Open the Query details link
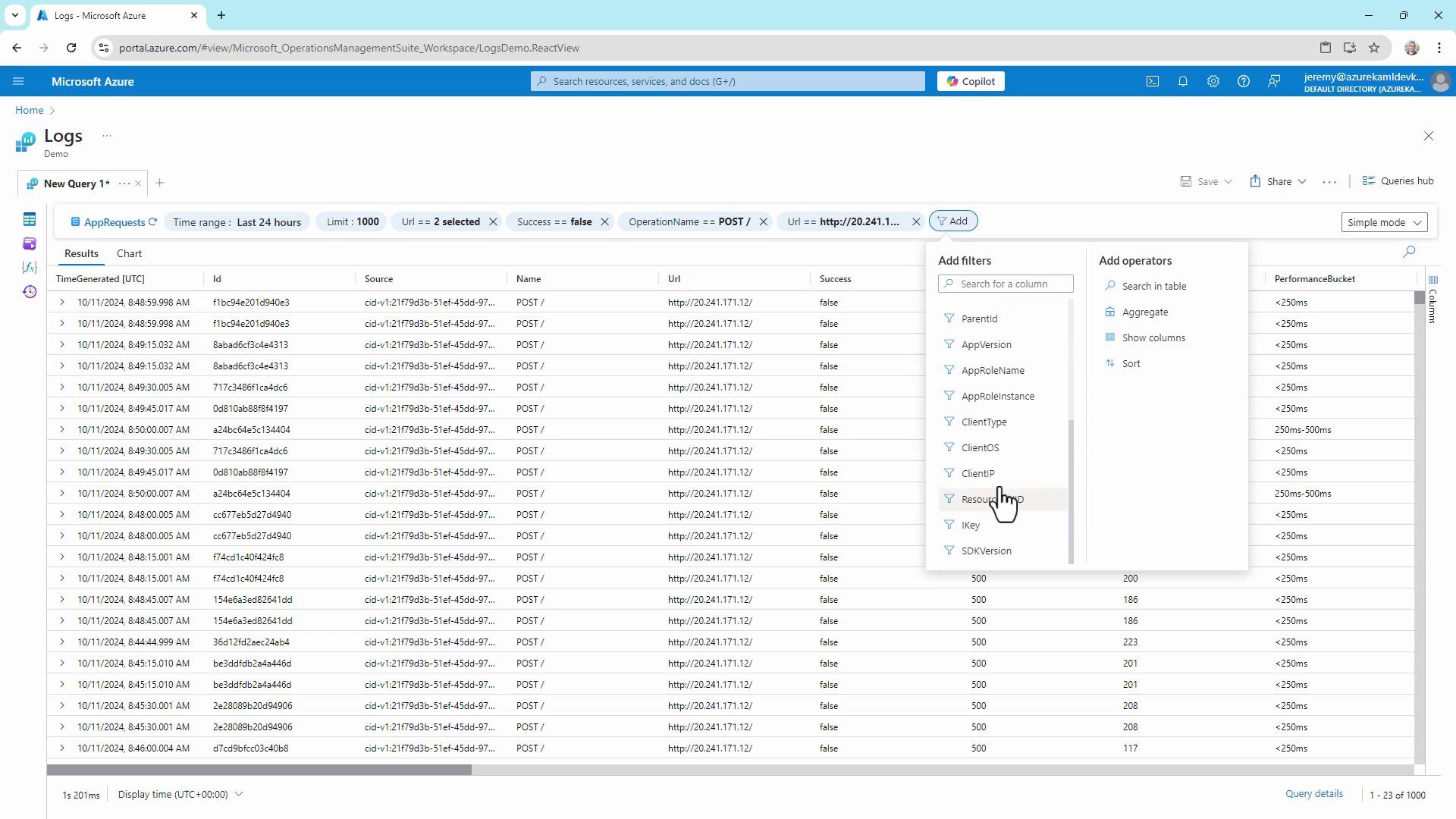 pyautogui.click(x=1313, y=794)
